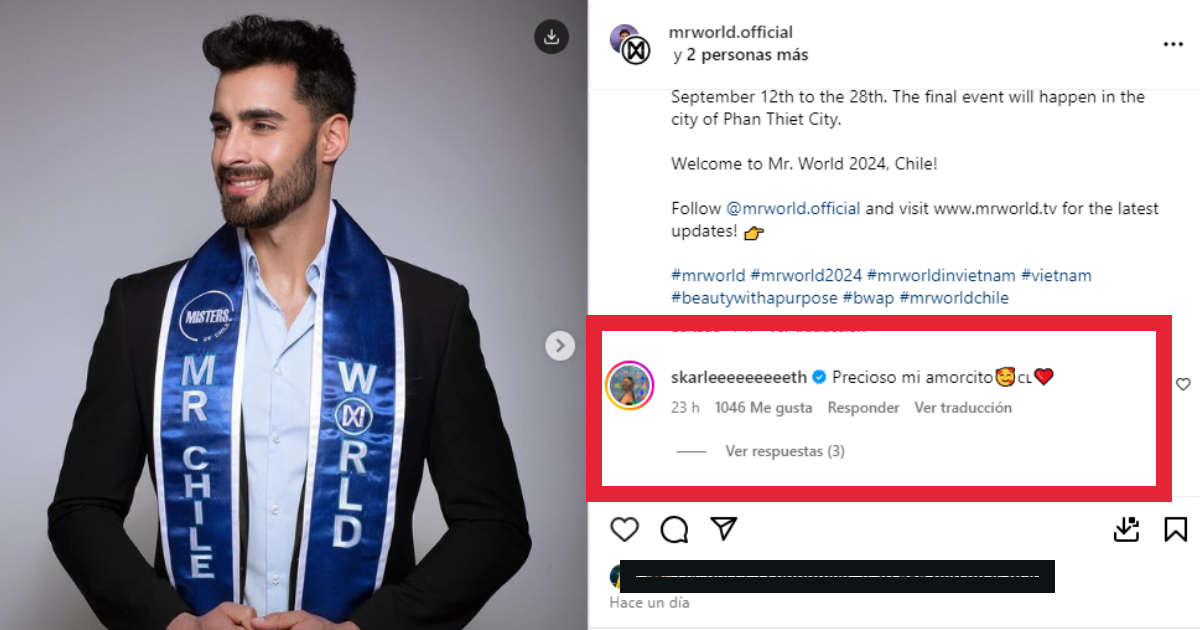Open the #beautywithapurpose hashtag
Image resolution: width=1200 pixels, height=630 pixels.
click(755, 298)
